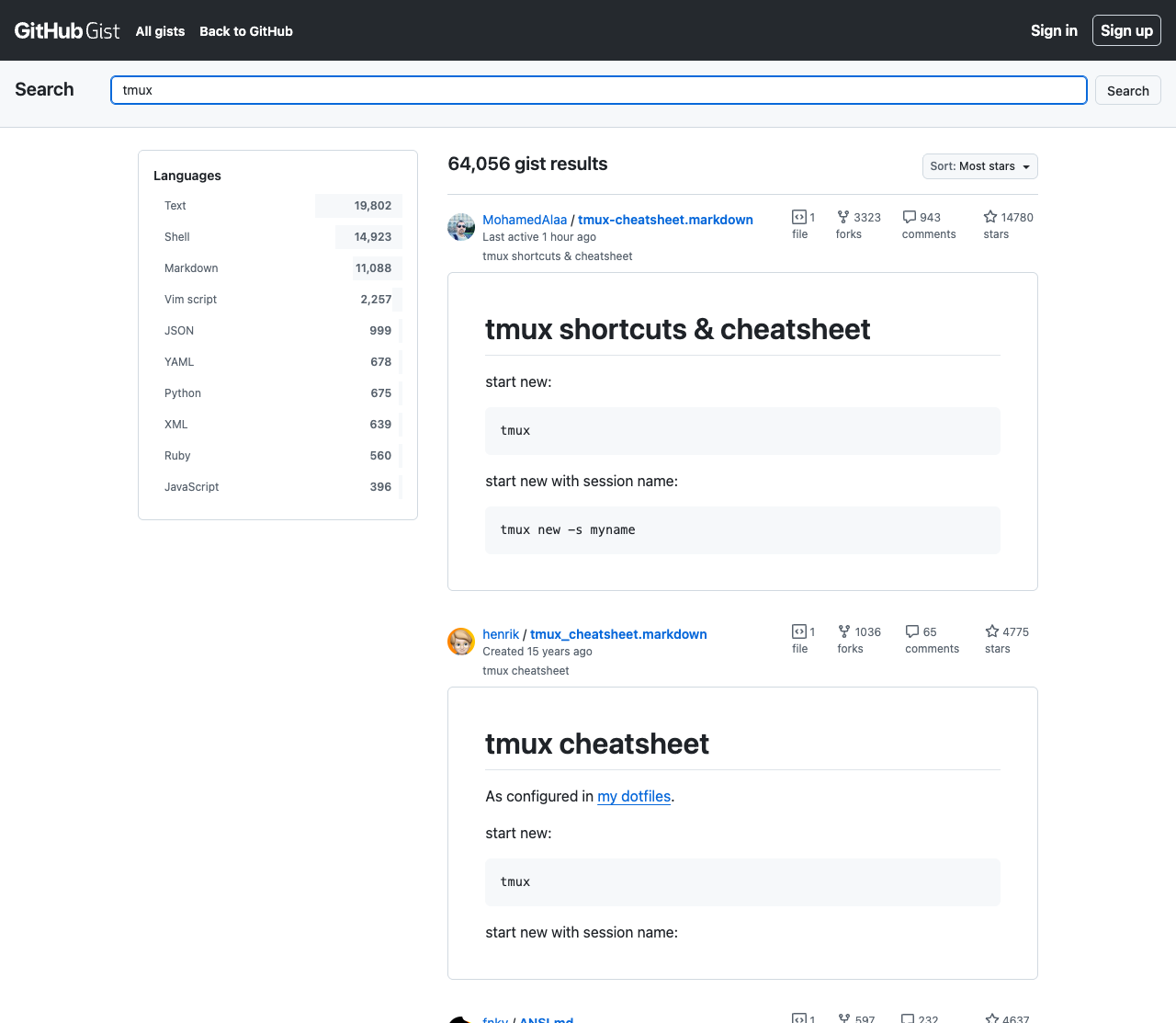Click the comment icon showing 65 comments
1176x1023 pixels.
click(x=912, y=631)
